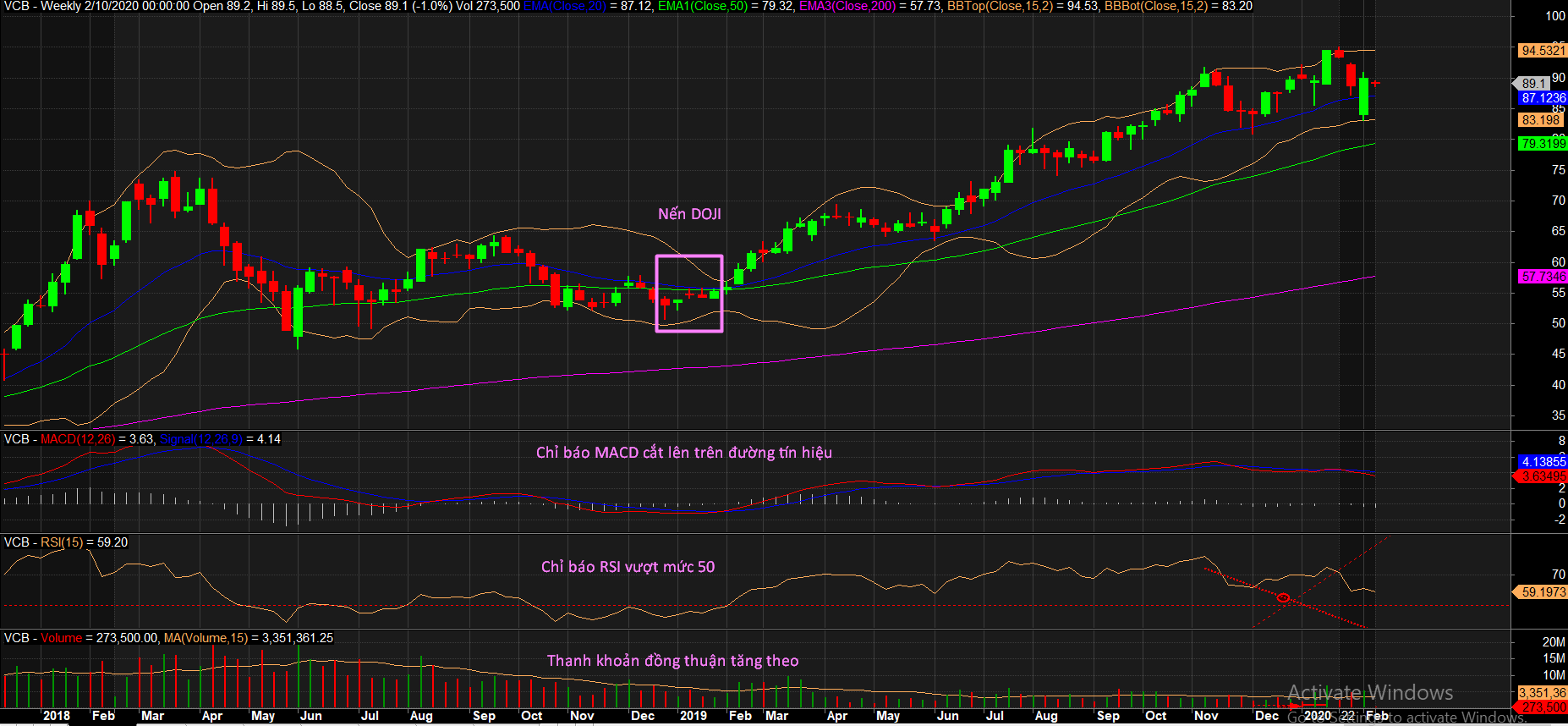Click the magenta 57.7346 EMA price tag
The width and height of the screenshot is (1568, 726).
1543,277
